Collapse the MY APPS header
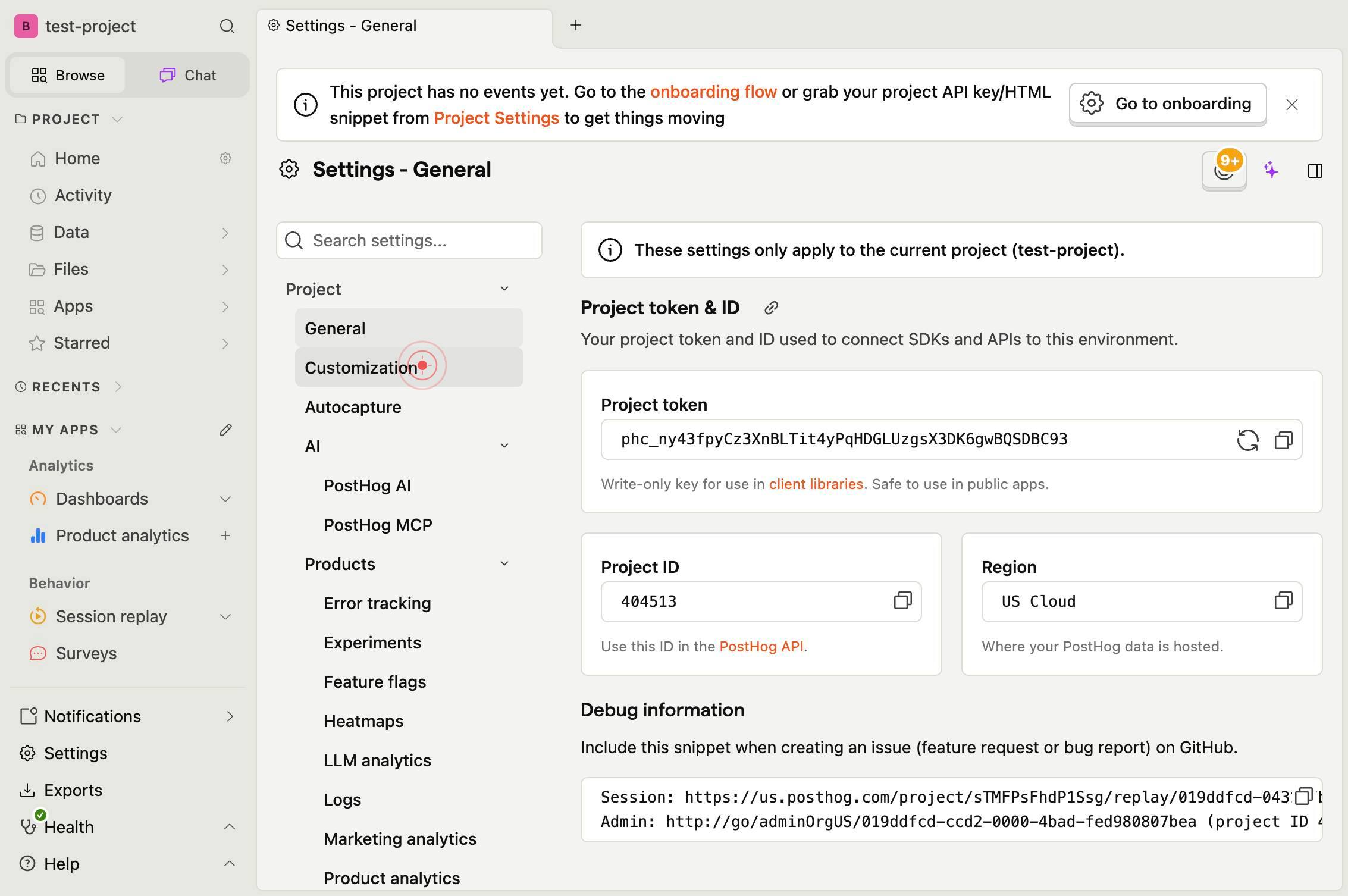 [69, 430]
